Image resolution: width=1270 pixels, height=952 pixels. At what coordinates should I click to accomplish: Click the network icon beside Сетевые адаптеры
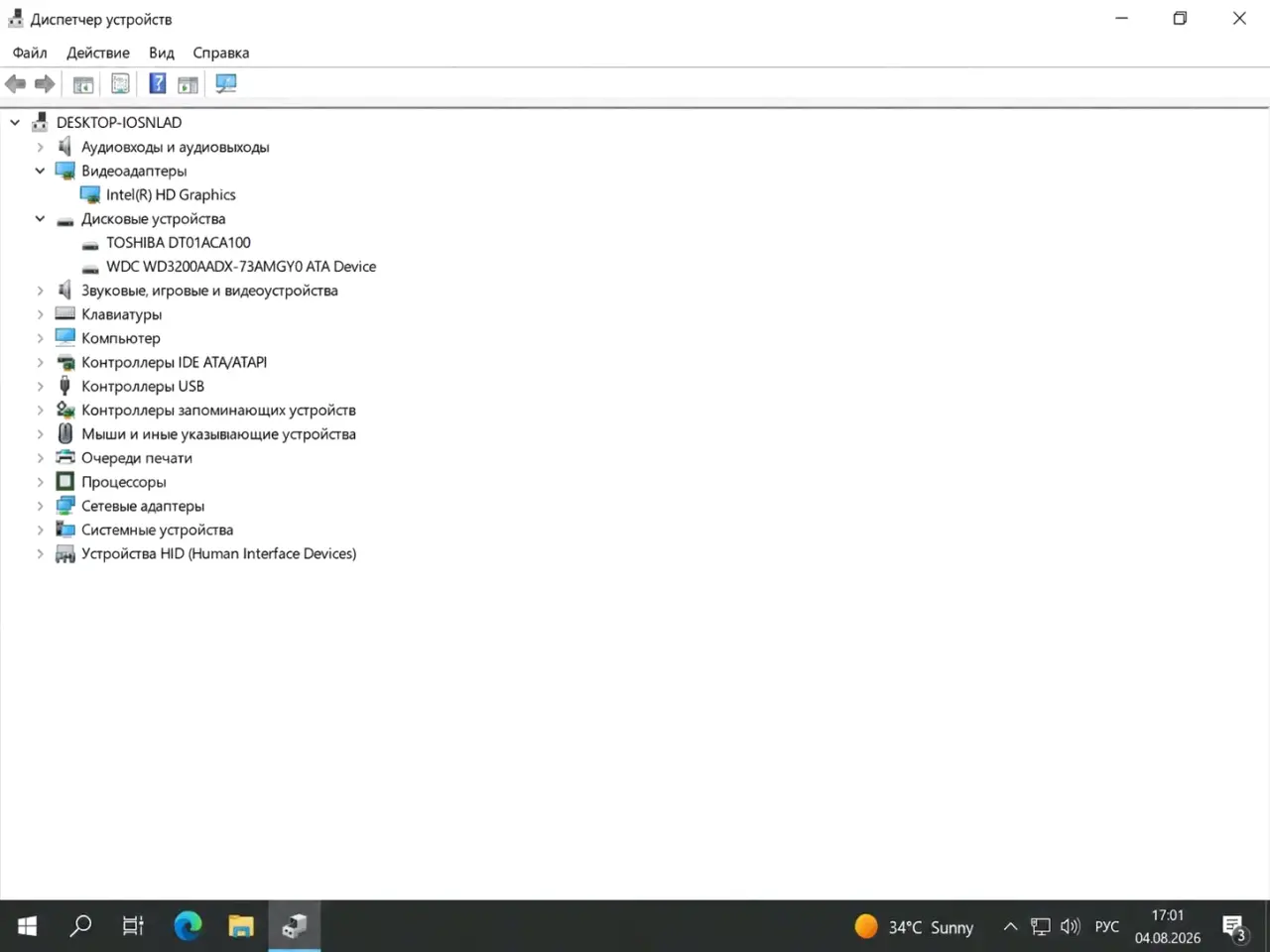coord(64,505)
